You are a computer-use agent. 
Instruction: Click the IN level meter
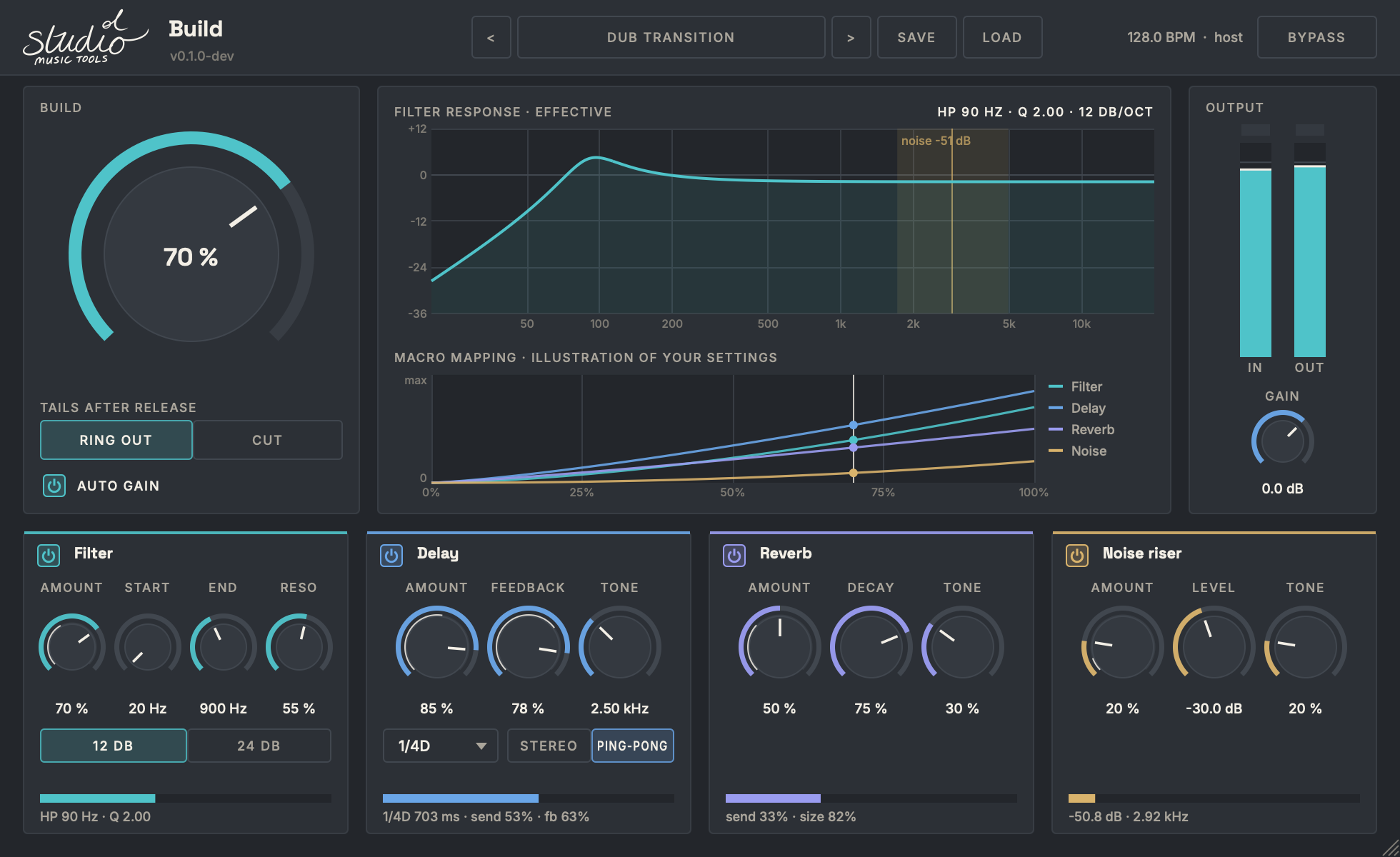[1256, 241]
